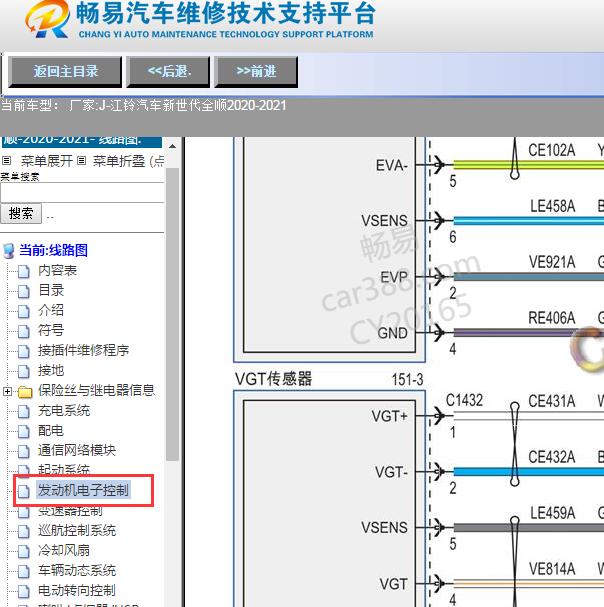Expand all menus via 菜单展开
The width and height of the screenshot is (604, 607).
pos(46,161)
